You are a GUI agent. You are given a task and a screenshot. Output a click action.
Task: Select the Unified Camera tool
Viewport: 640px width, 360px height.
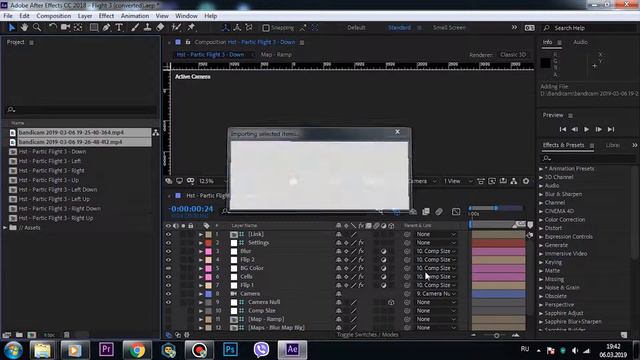pyautogui.click(x=65, y=27)
